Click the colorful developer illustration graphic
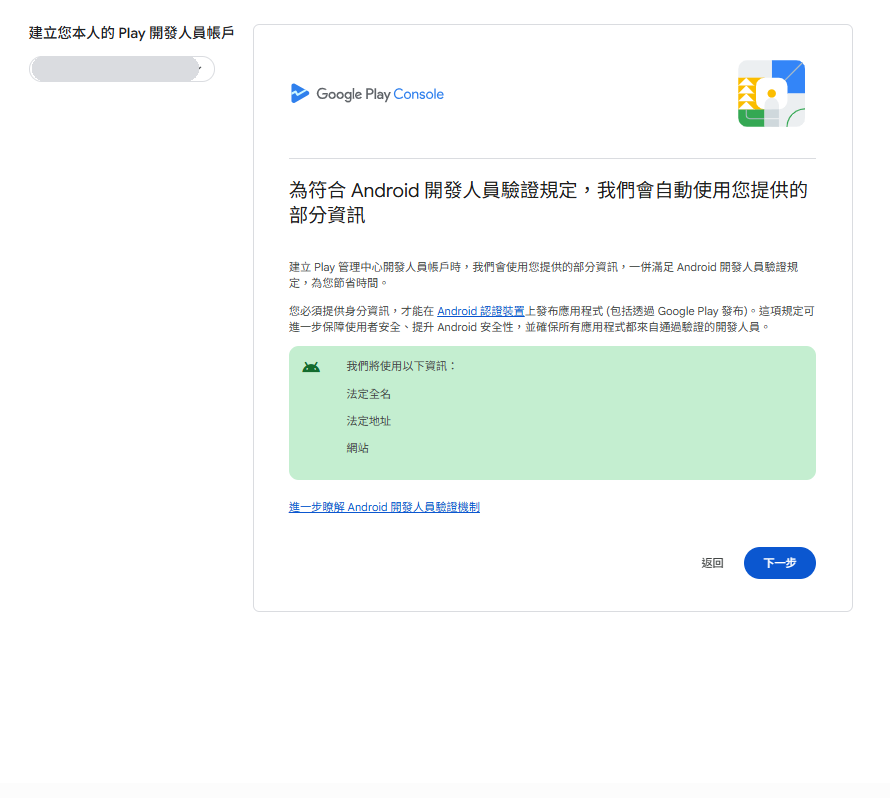The height and width of the screenshot is (798, 890). click(x=771, y=94)
